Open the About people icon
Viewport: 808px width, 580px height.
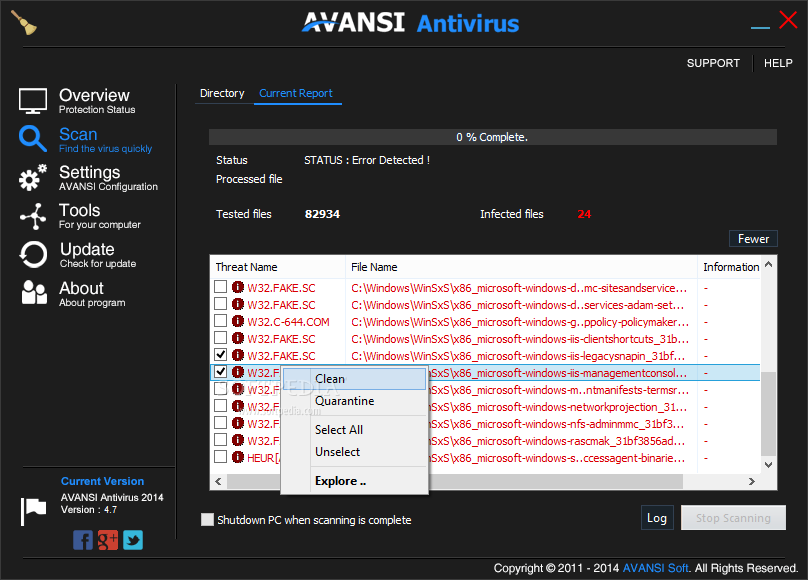tap(34, 293)
